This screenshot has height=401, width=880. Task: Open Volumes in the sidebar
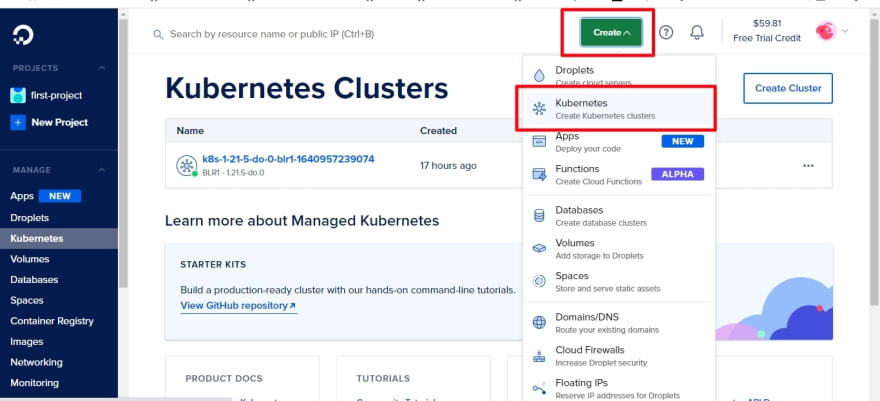tap(30, 259)
